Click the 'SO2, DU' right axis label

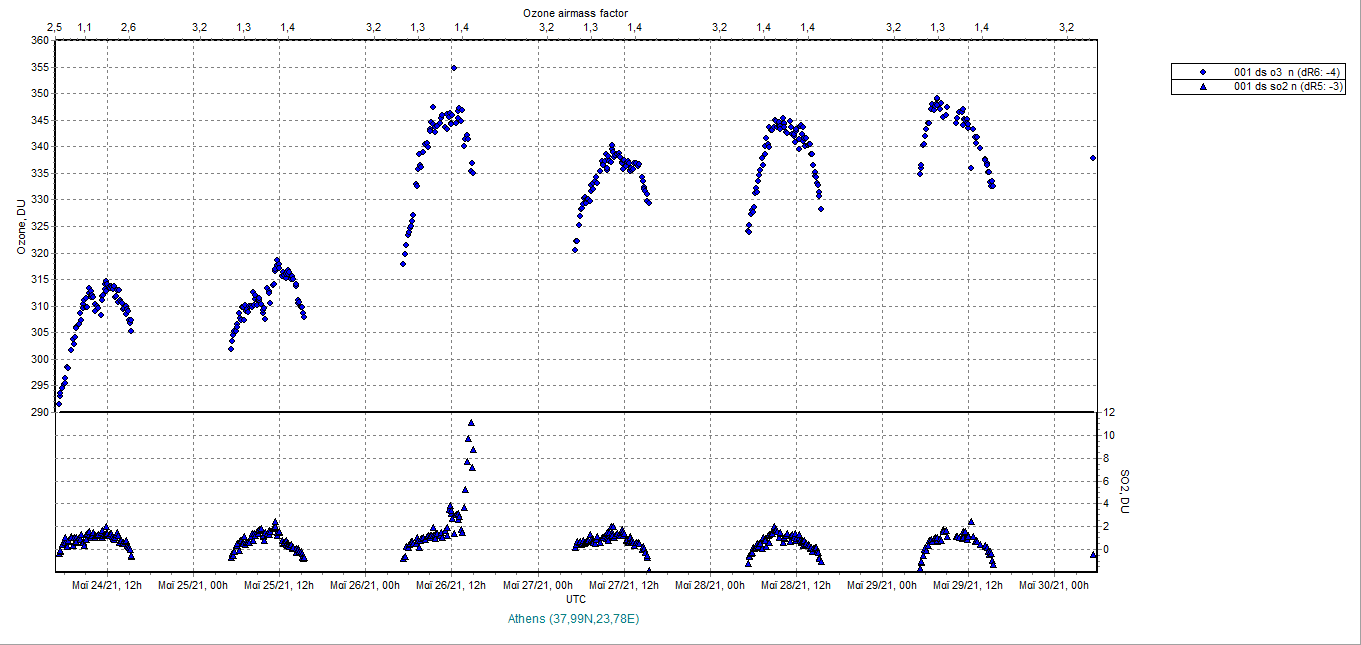[1124, 492]
